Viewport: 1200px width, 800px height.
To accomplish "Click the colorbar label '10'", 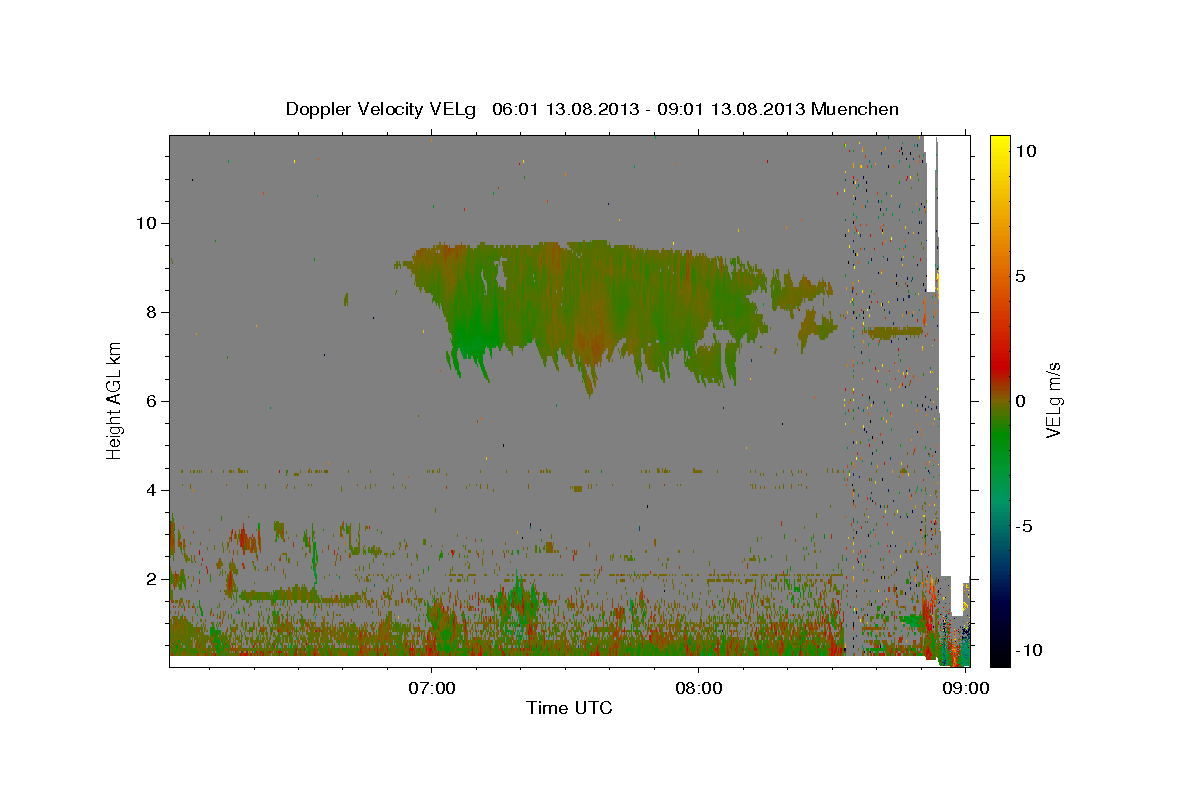I will click(x=1026, y=151).
